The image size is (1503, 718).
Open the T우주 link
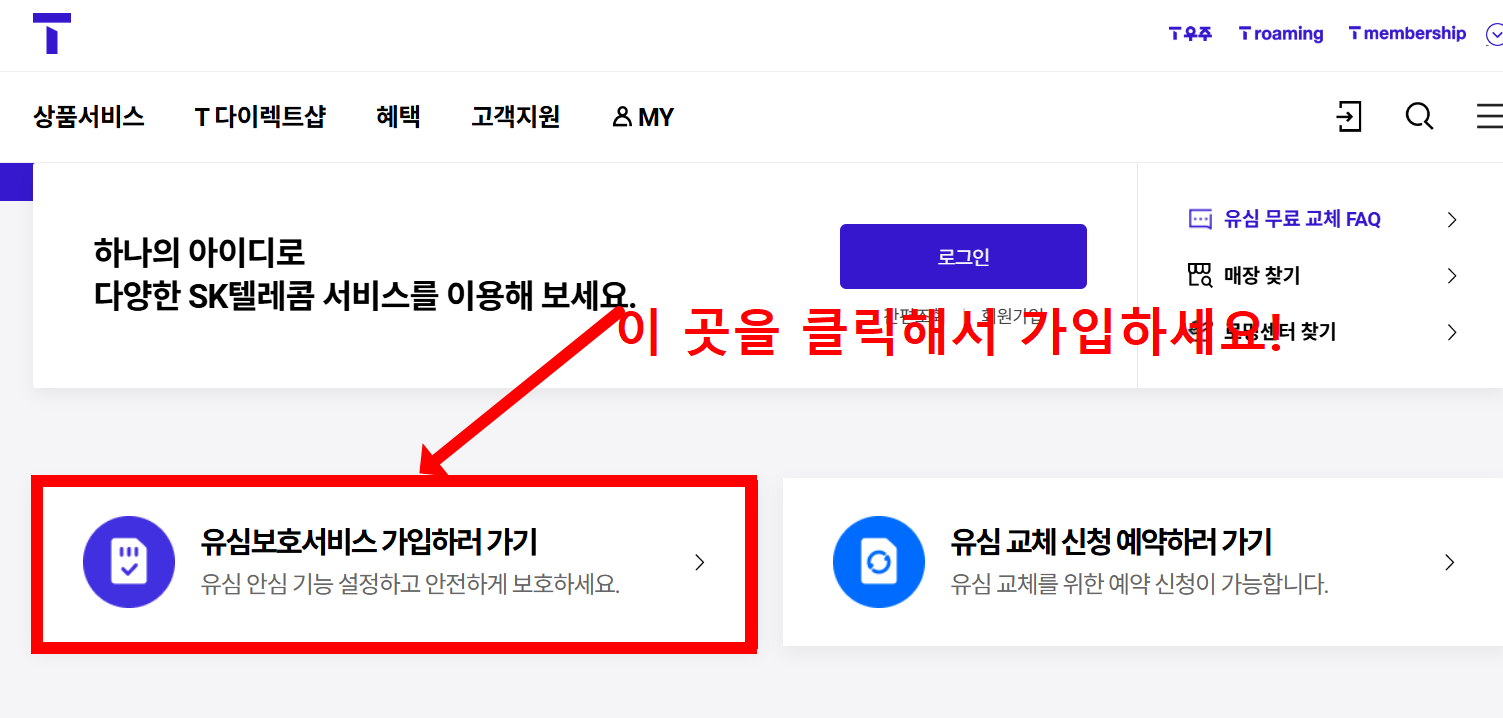(x=1190, y=33)
